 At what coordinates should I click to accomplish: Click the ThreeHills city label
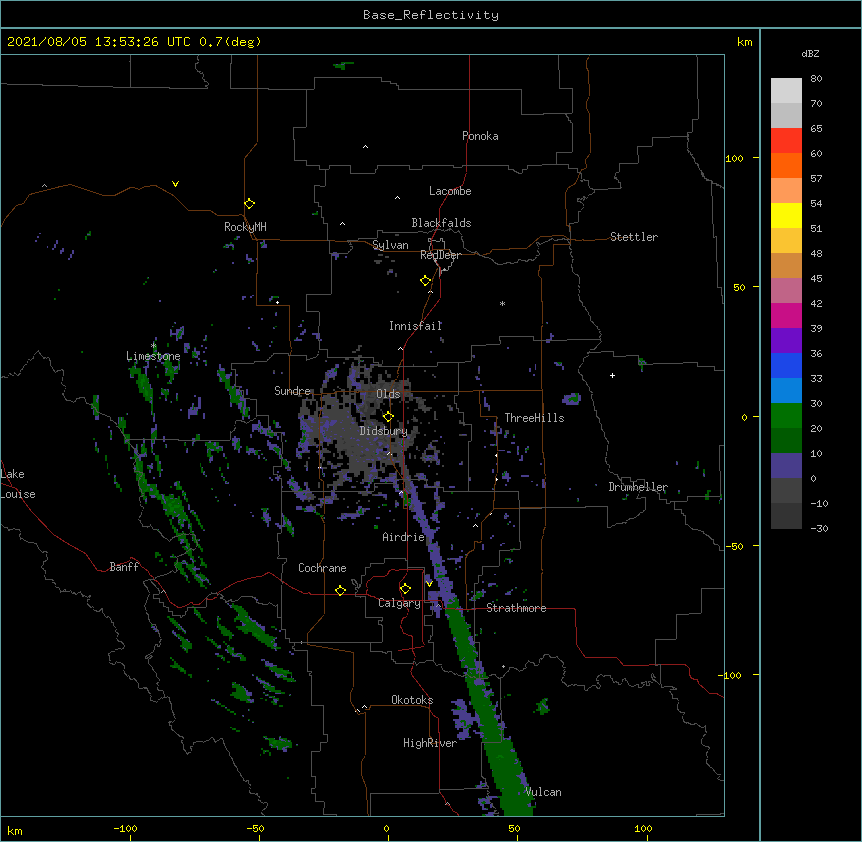pos(534,418)
